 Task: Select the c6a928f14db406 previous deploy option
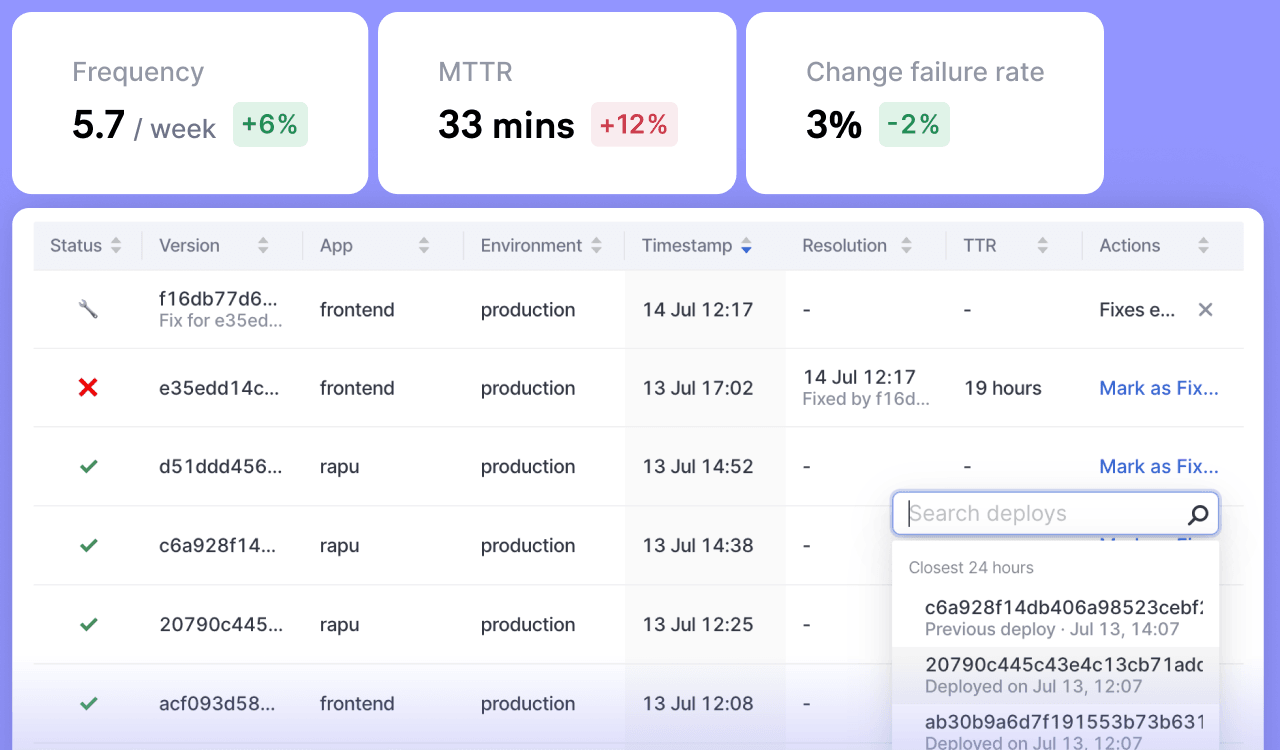pos(1055,618)
